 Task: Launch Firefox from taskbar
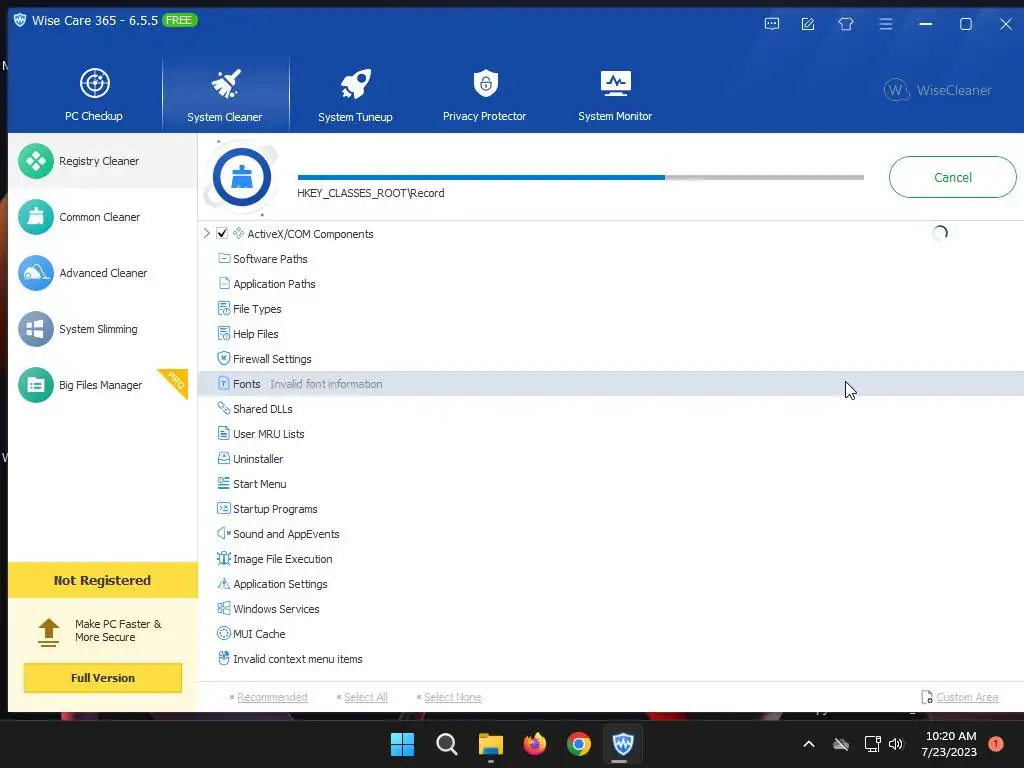(535, 744)
